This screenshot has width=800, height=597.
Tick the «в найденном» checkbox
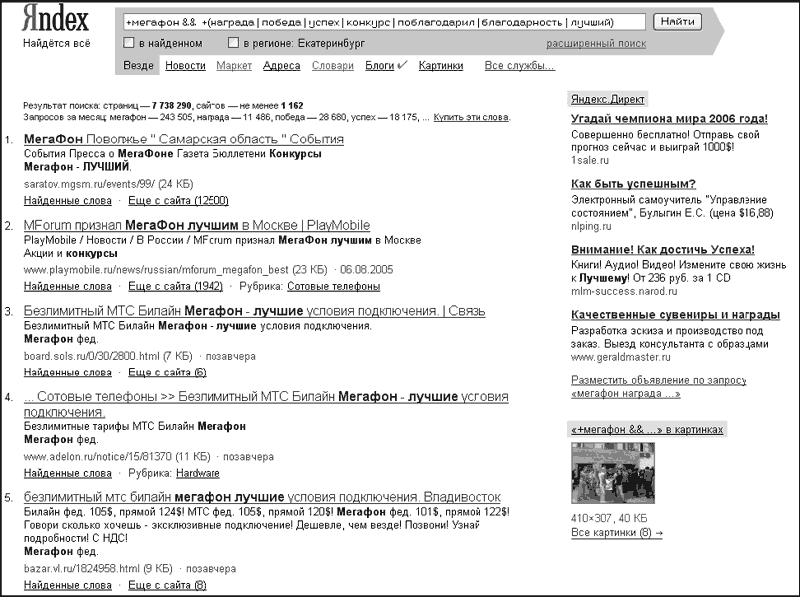pos(129,43)
